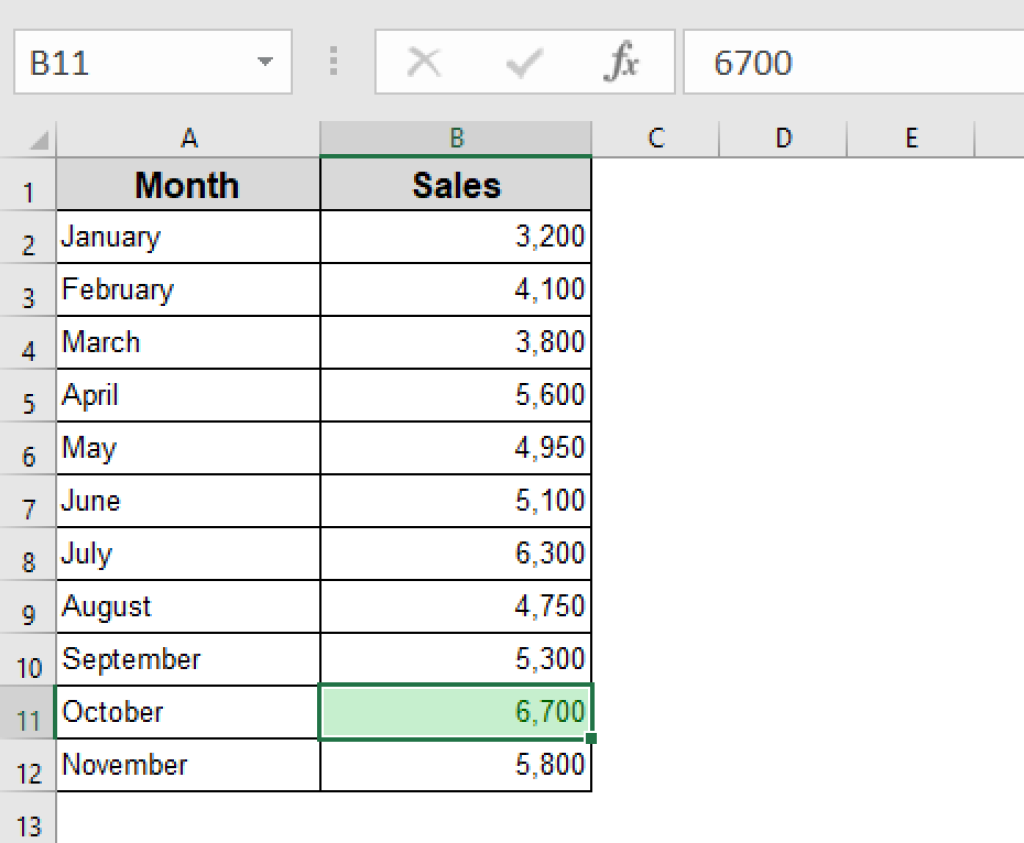Click the Insert Function fx icon
1024x843 pixels.
(623, 62)
